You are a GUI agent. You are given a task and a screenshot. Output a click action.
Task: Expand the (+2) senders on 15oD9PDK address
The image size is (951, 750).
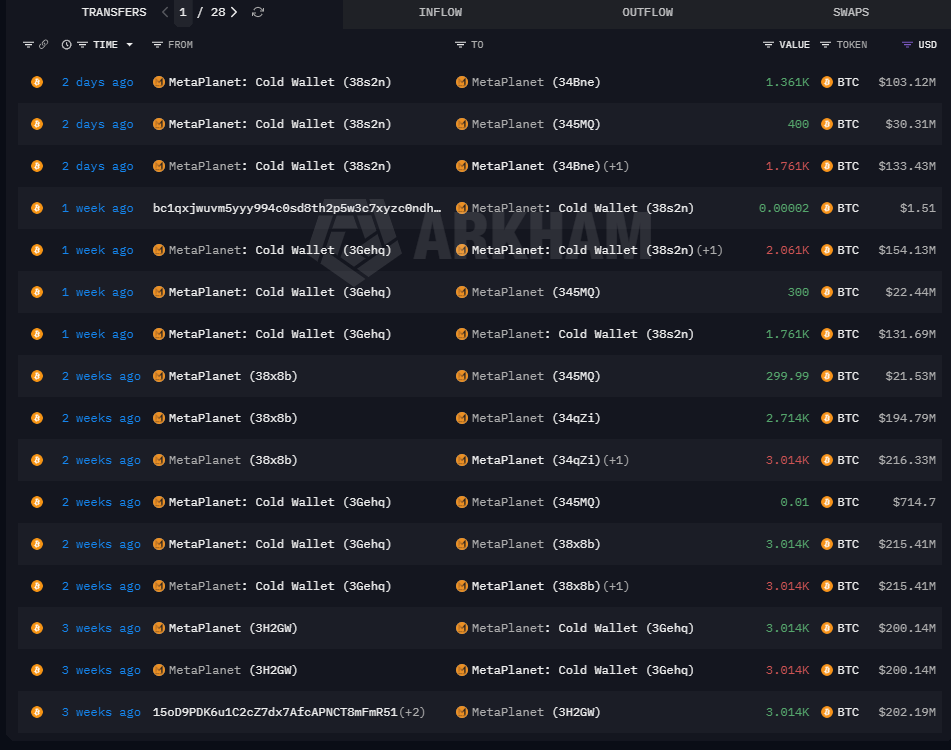coord(412,712)
